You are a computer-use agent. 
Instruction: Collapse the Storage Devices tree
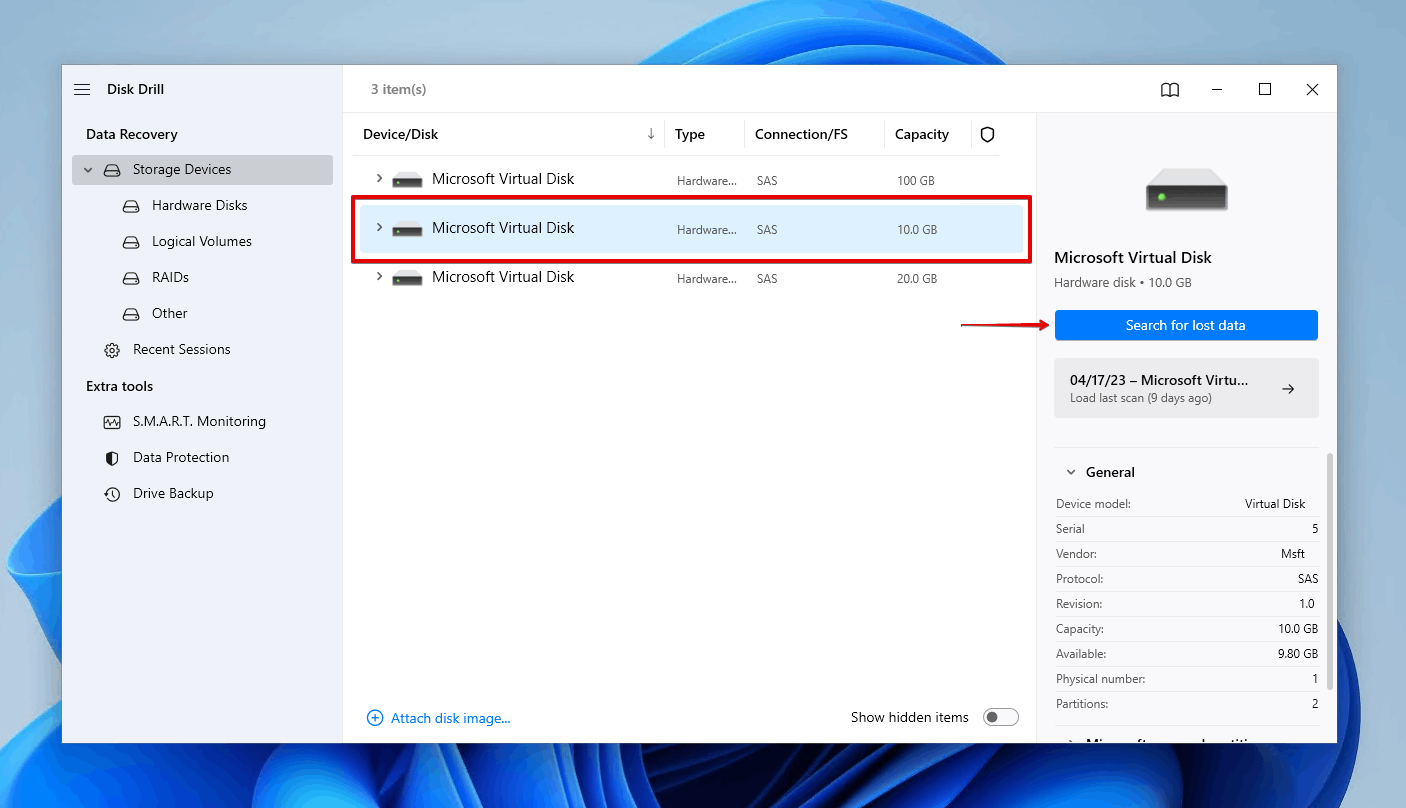coord(88,170)
